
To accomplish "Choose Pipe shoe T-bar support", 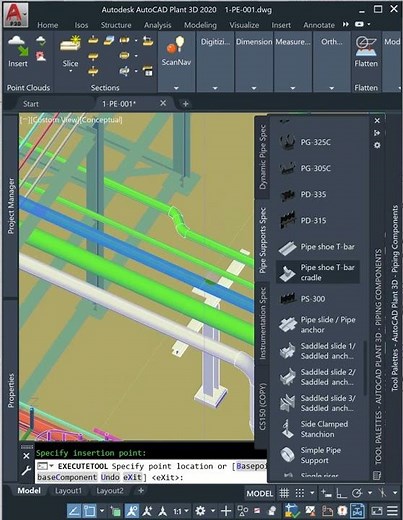I will (x=318, y=247).
